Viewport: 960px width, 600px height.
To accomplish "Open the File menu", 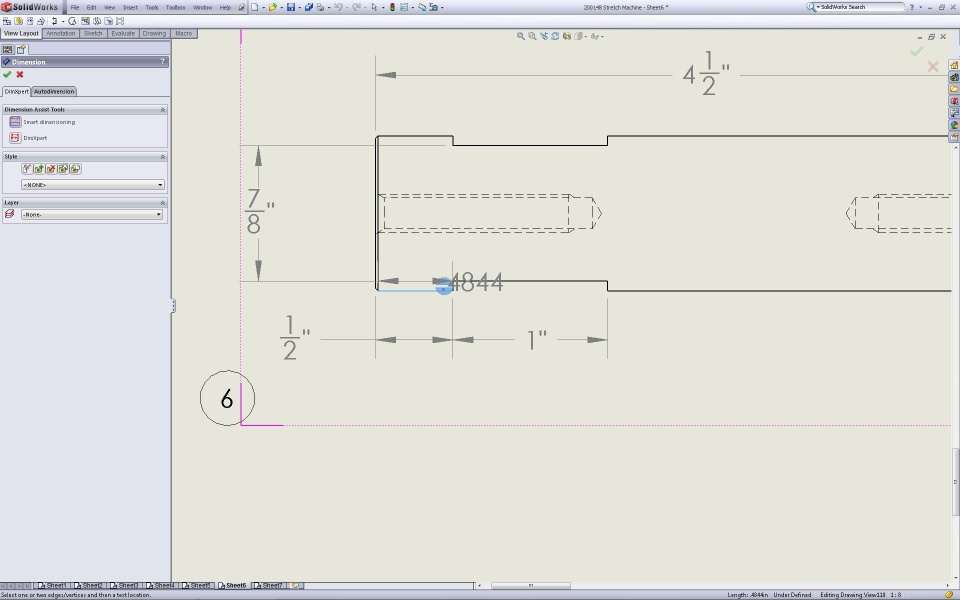I will [x=75, y=7].
